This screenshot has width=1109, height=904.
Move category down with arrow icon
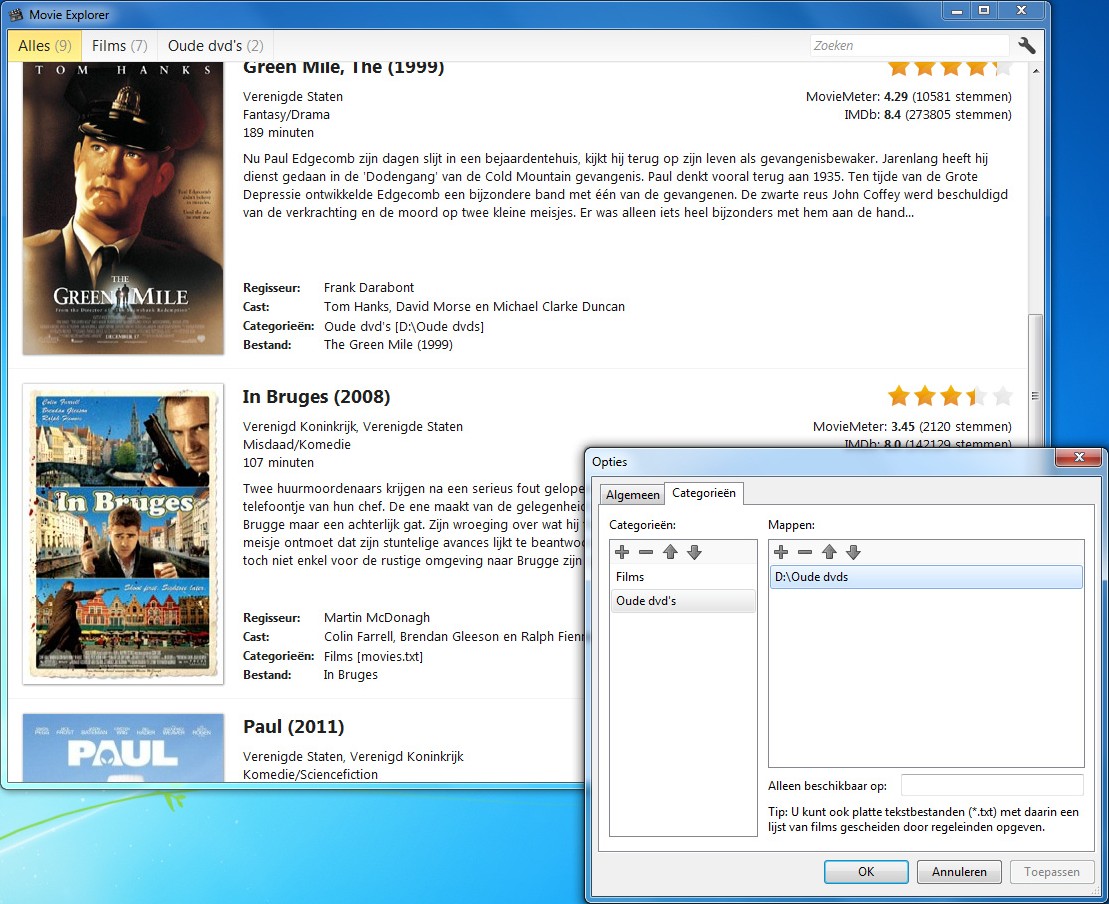[694, 552]
